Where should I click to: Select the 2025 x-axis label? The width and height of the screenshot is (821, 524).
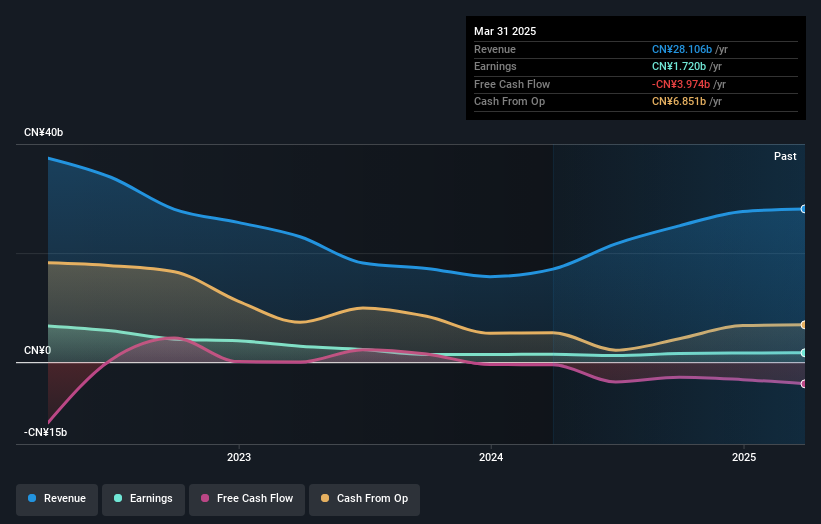[x=744, y=457]
